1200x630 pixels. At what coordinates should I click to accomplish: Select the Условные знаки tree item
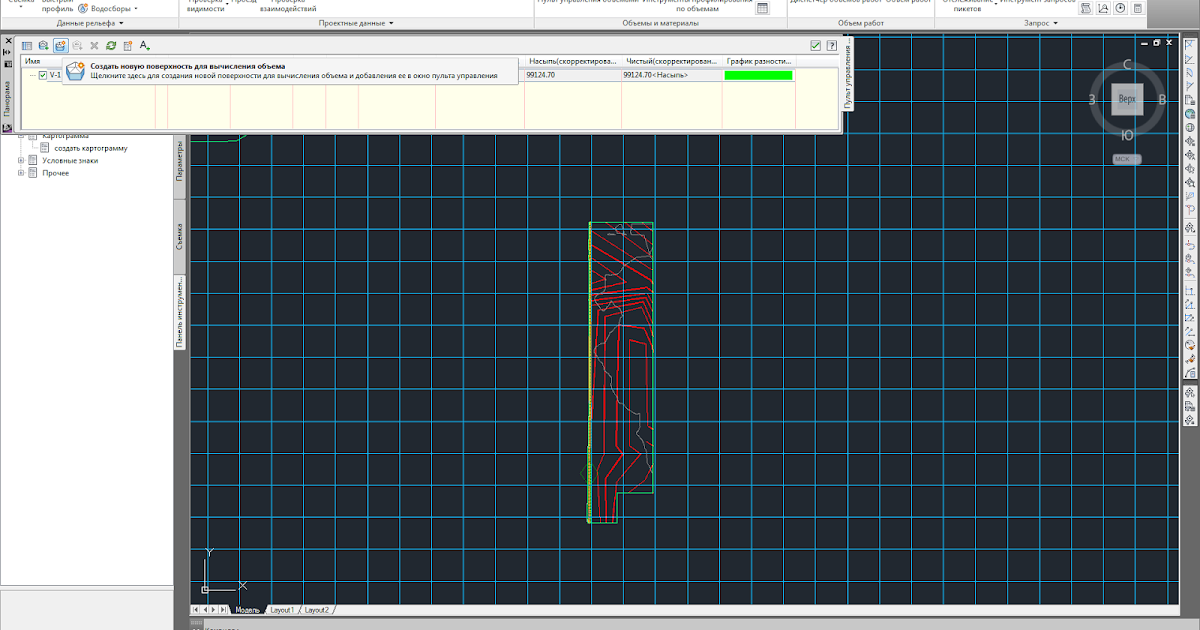pyautogui.click(x=70, y=160)
